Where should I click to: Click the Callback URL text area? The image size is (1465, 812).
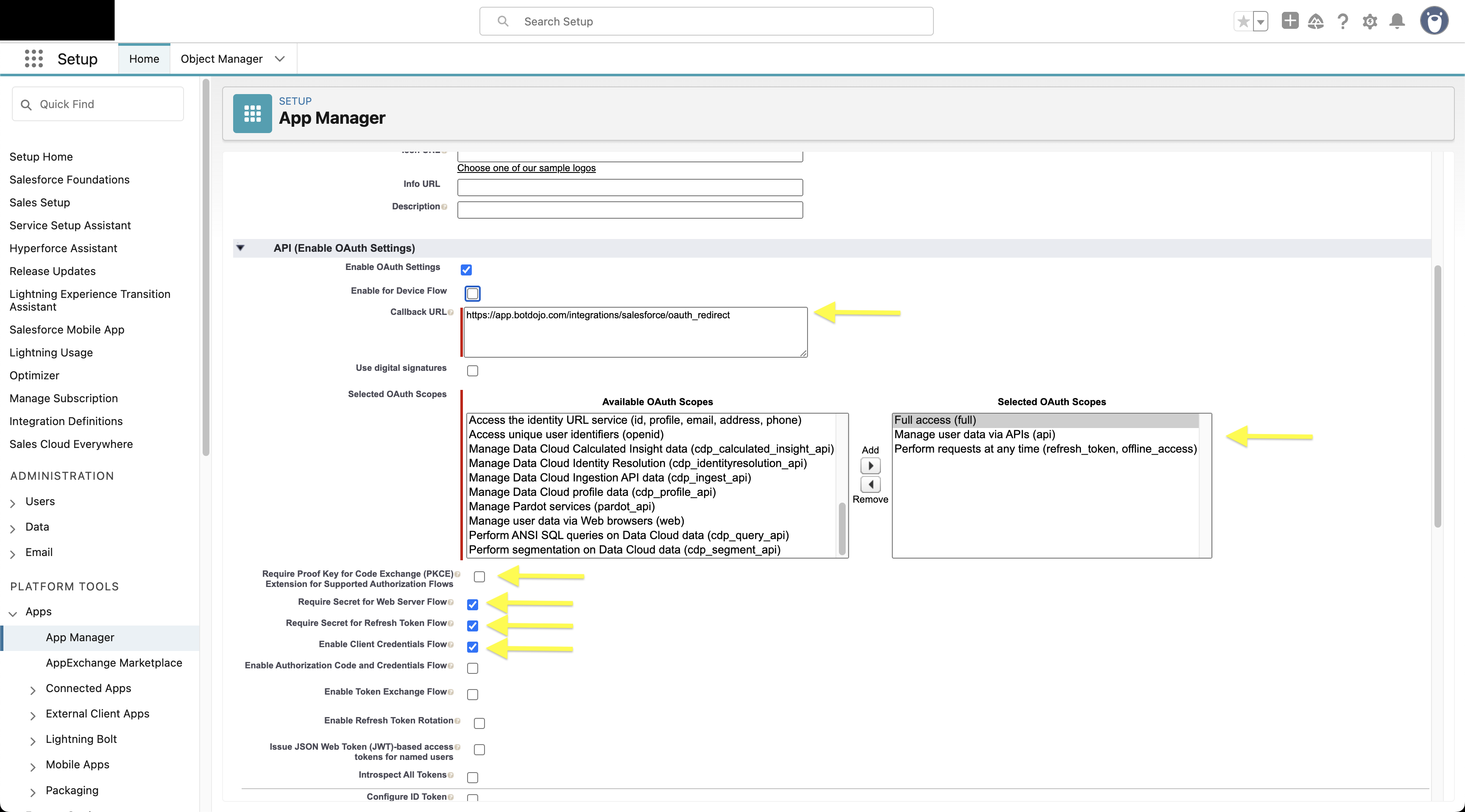coord(636,332)
